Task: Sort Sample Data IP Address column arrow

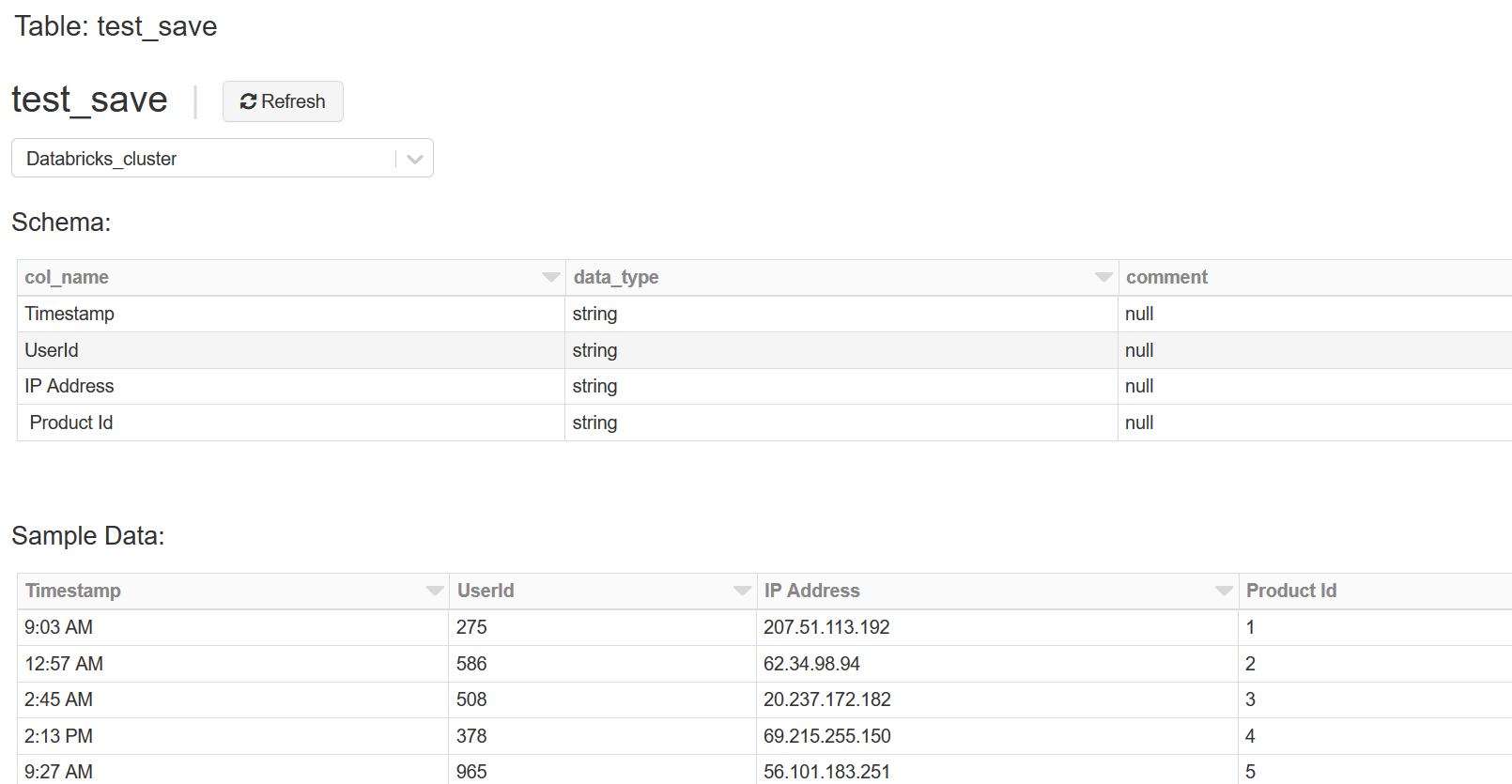Action: click(x=1224, y=591)
